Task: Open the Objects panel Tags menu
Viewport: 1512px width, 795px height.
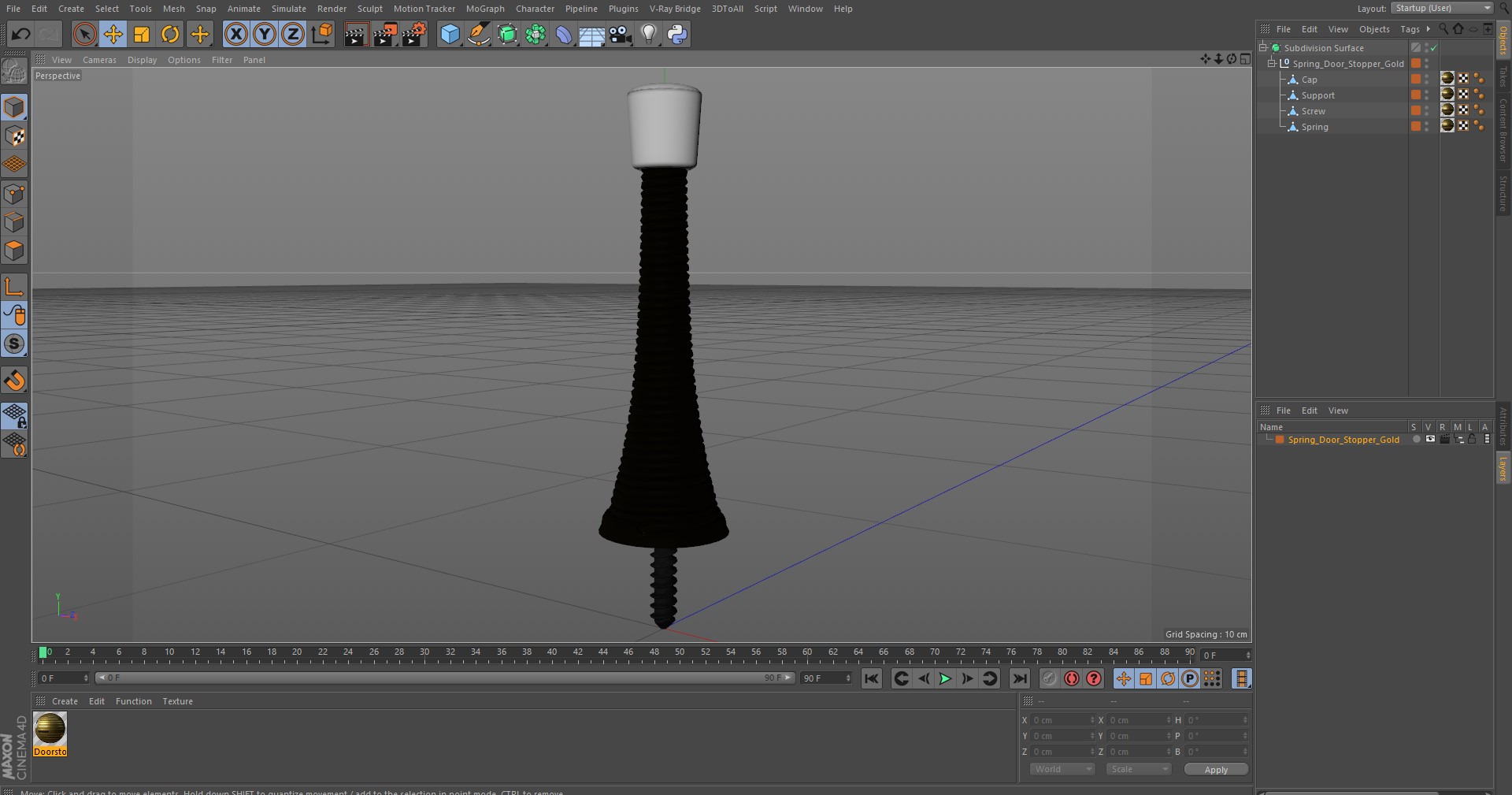Action: pos(1410,29)
